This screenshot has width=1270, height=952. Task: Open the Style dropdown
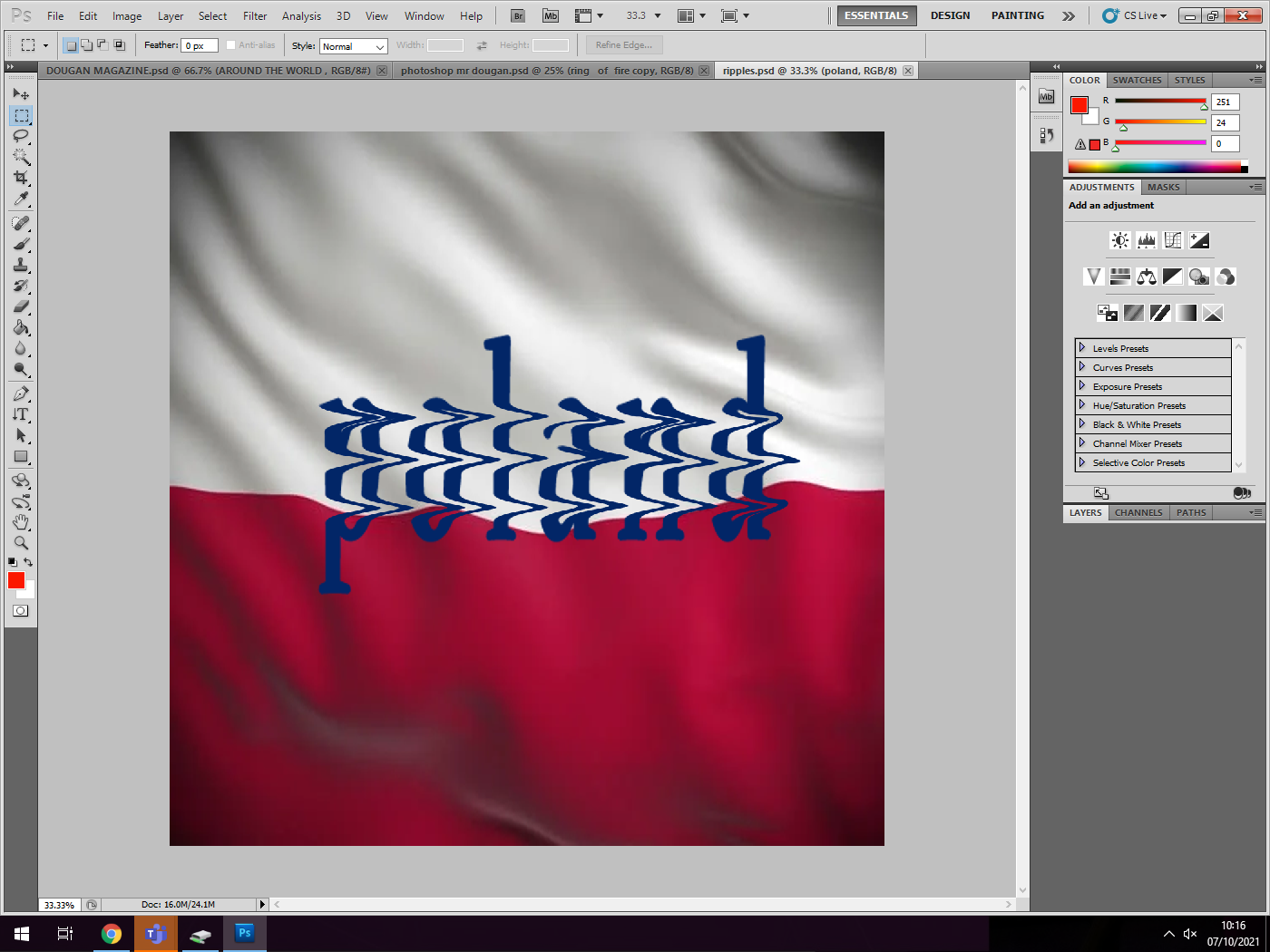pos(353,46)
